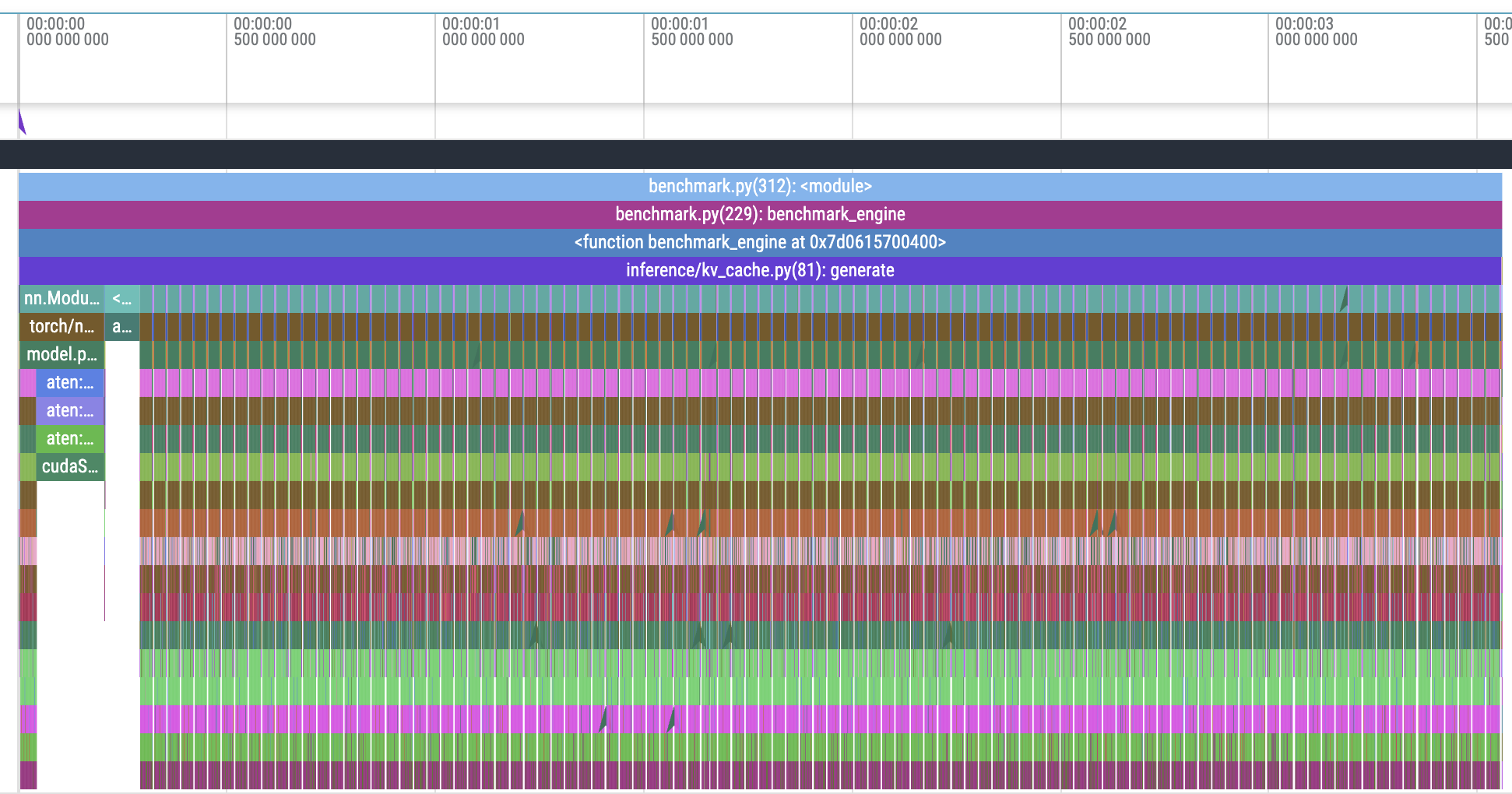The image size is (1512, 794).
Task: Click the purple aten:… slice
Action: tap(70, 411)
